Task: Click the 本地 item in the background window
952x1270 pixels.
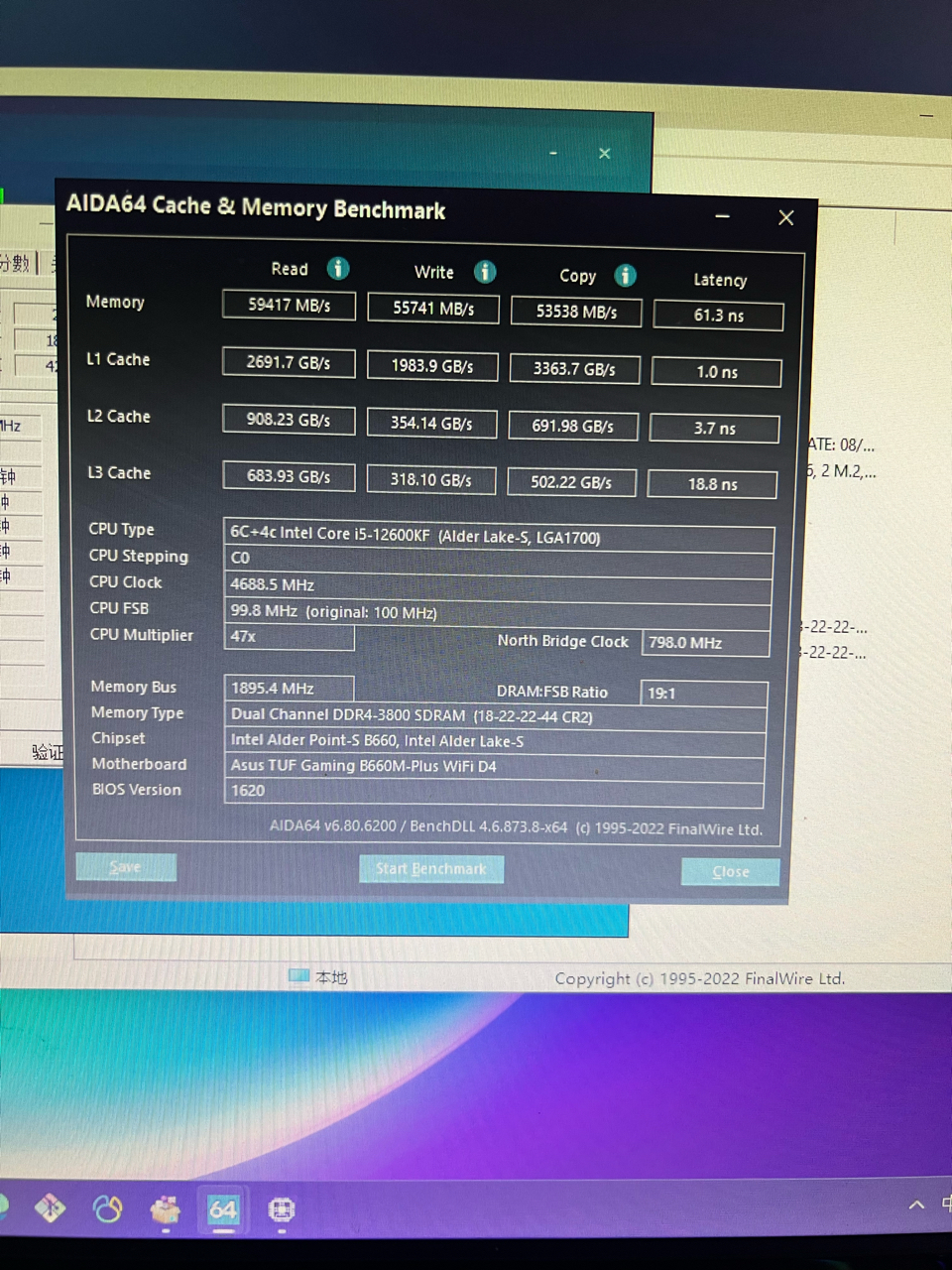Action: pyautogui.click(x=318, y=977)
